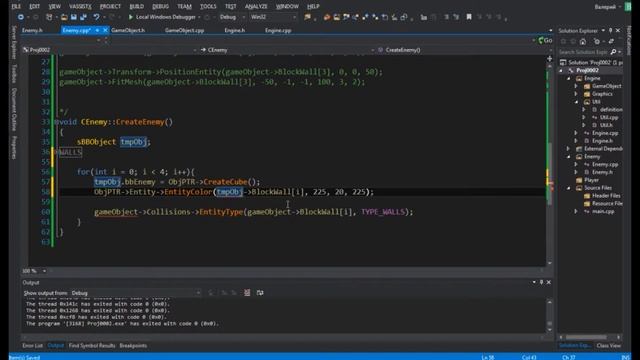Click the split editor icon above scrollbar
640x360 pixels.
[x=549, y=59]
